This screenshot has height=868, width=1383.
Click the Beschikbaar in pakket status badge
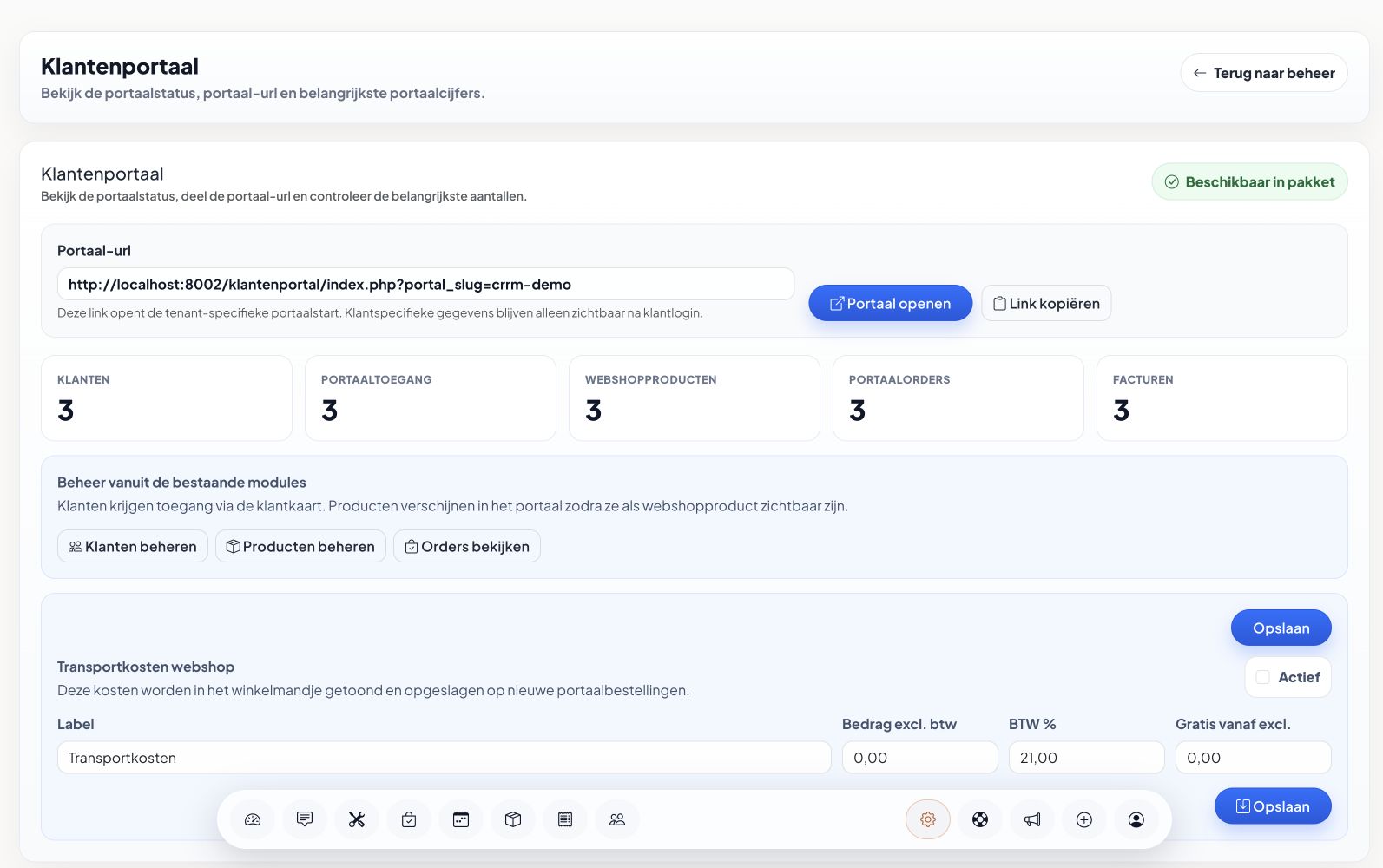click(1250, 181)
